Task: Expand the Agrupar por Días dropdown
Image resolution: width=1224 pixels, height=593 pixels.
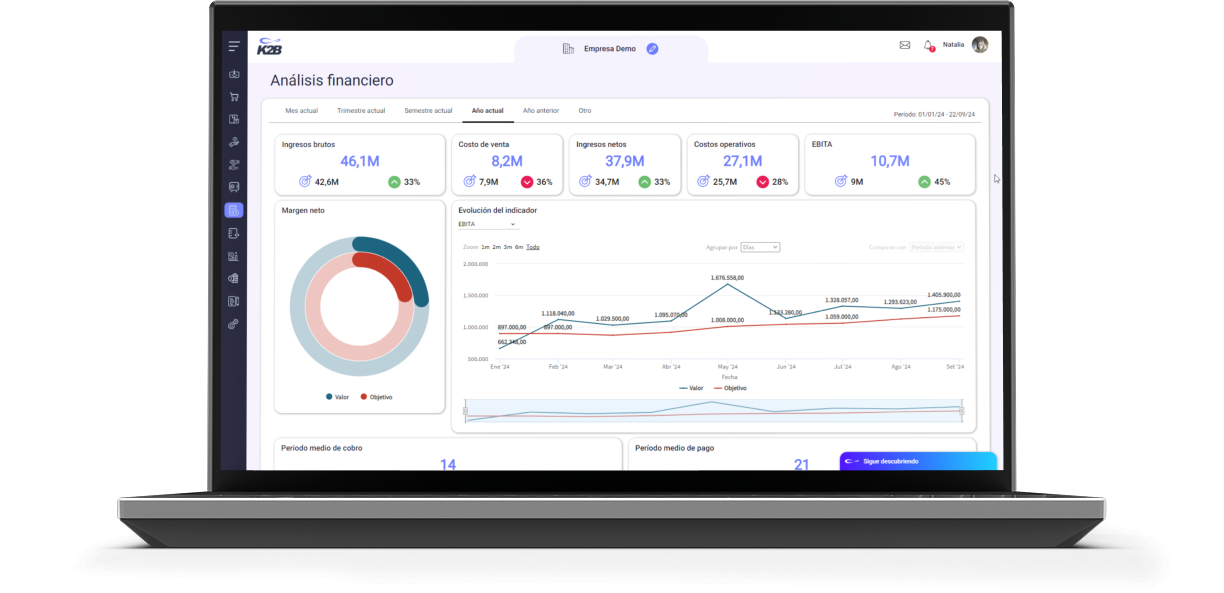Action: pos(760,247)
